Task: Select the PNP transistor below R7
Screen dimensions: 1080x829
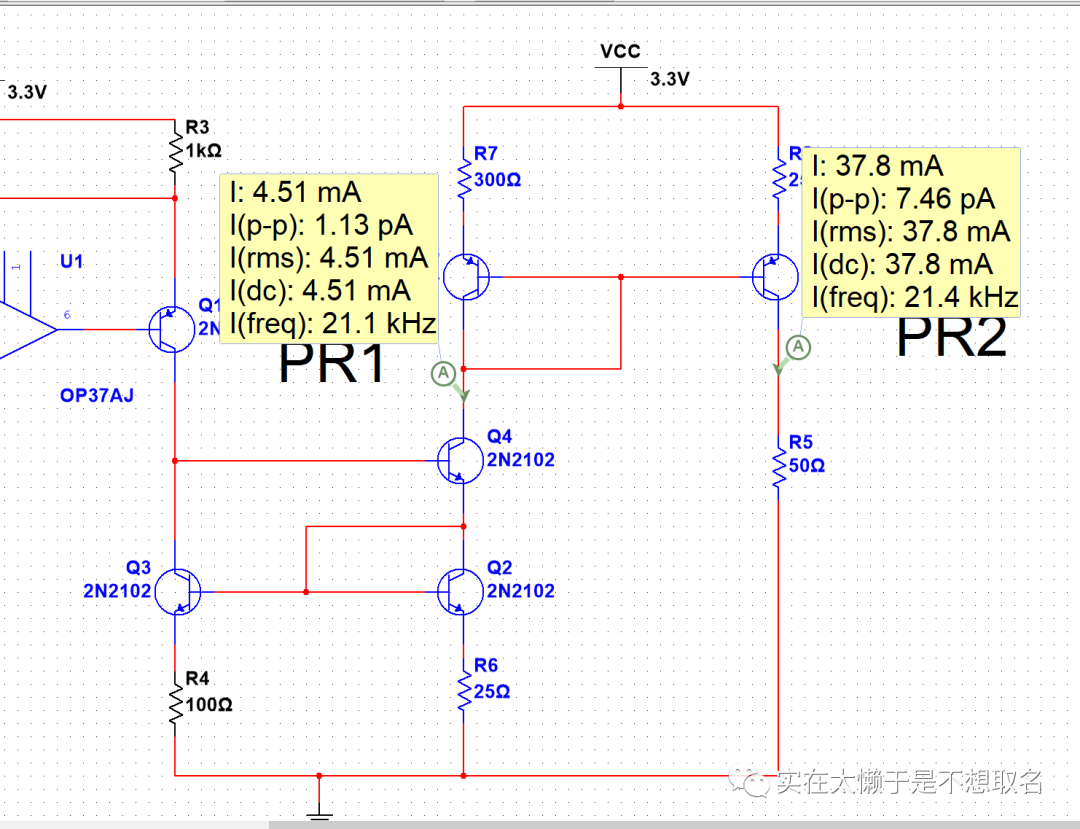Action: (465, 276)
